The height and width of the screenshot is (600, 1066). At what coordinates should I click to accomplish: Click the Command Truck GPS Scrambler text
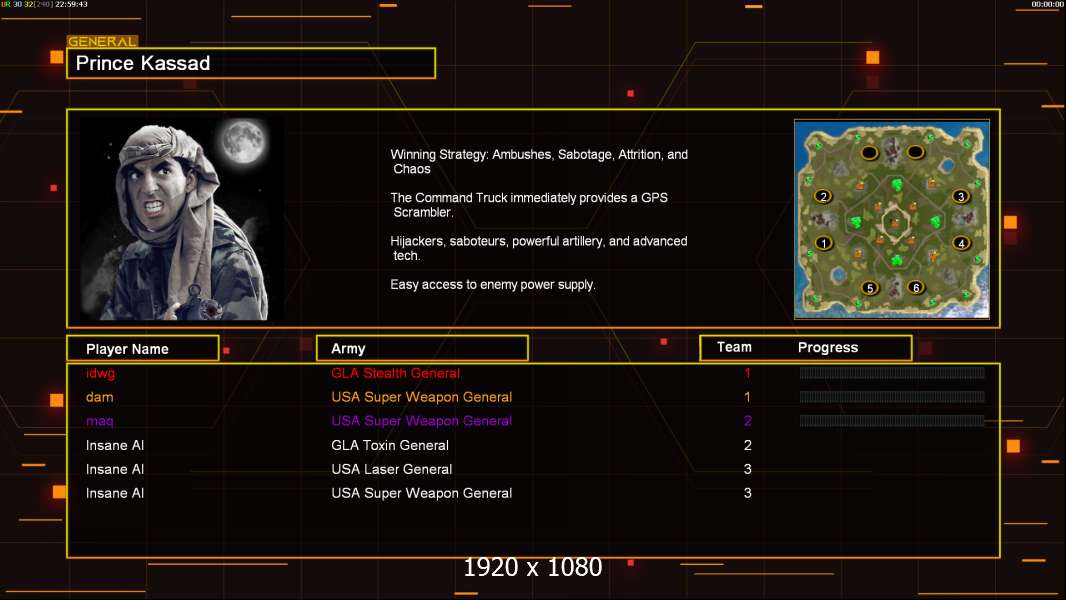point(529,205)
